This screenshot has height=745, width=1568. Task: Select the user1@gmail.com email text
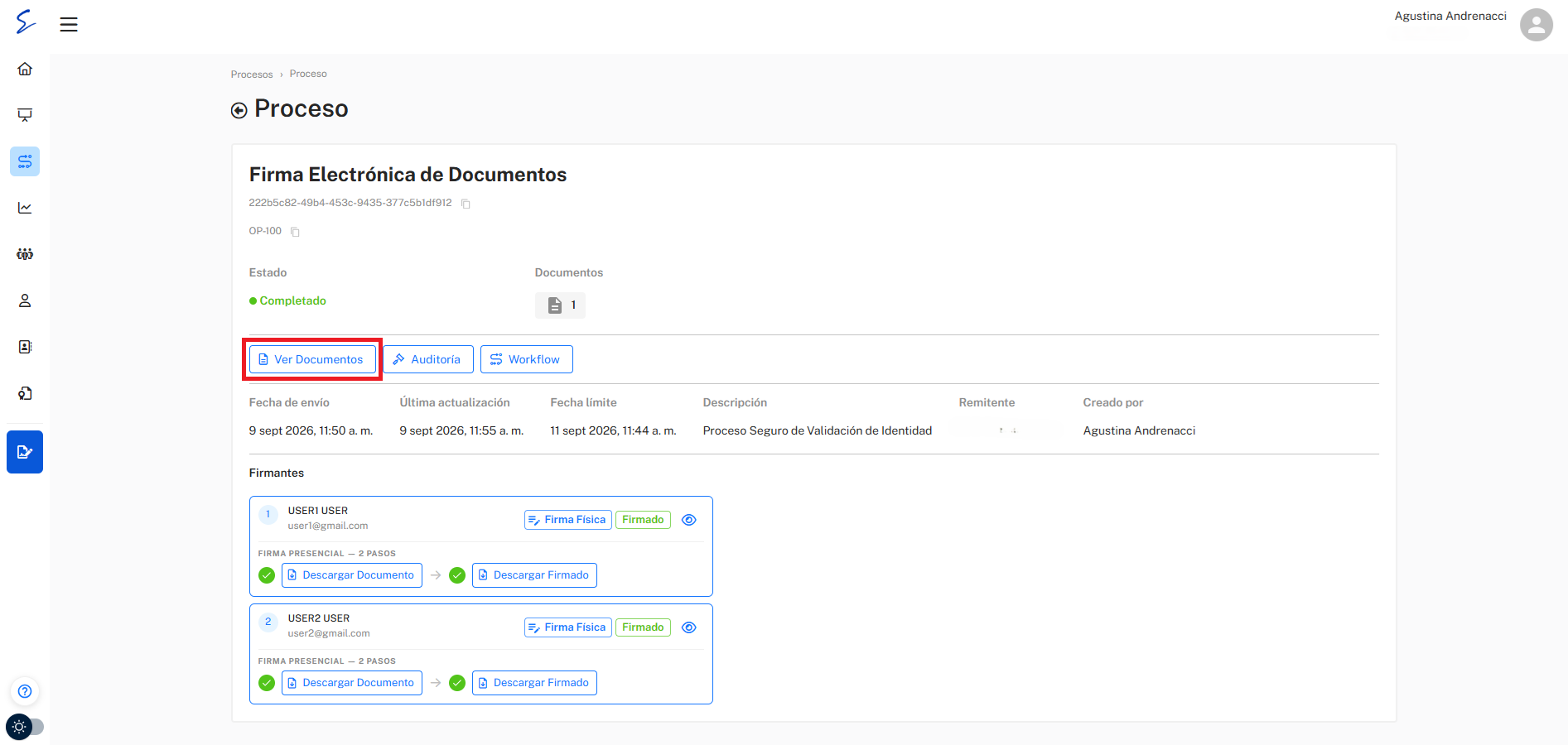(328, 526)
